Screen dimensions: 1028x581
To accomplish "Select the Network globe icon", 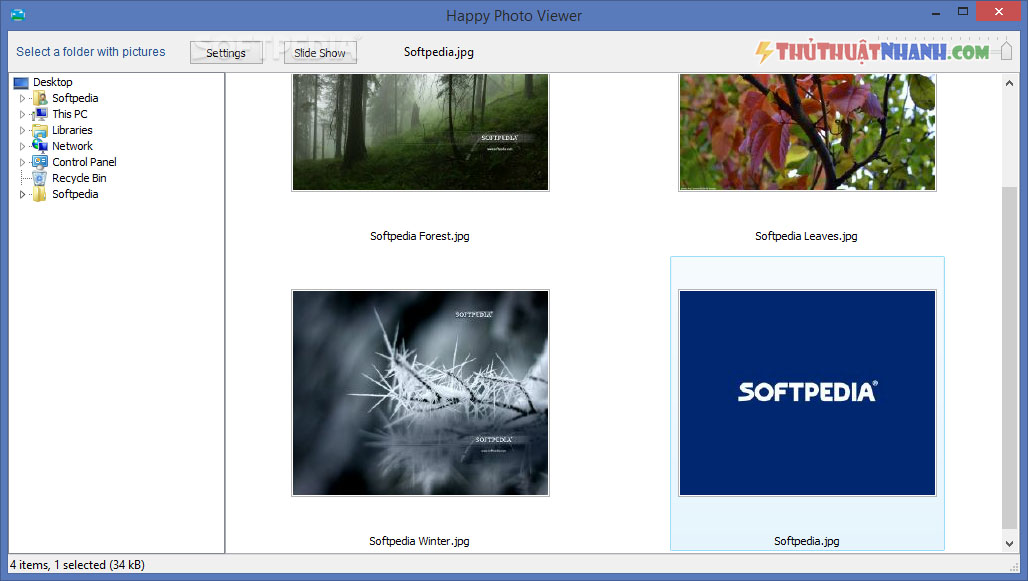I will pos(40,146).
